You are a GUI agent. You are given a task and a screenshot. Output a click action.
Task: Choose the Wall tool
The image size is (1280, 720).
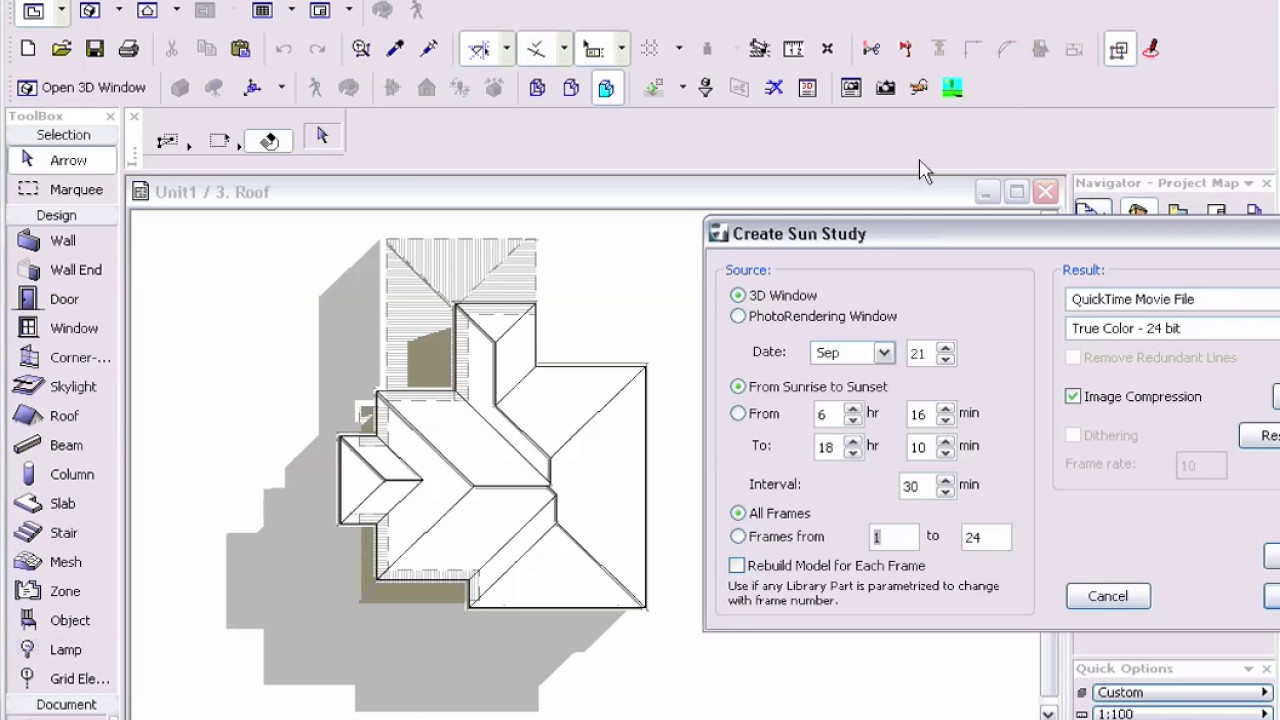(x=62, y=240)
